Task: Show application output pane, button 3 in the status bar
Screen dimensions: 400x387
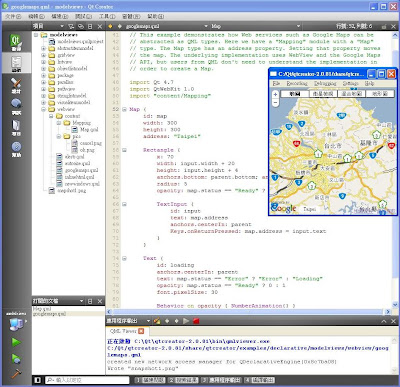Action: tap(221, 380)
